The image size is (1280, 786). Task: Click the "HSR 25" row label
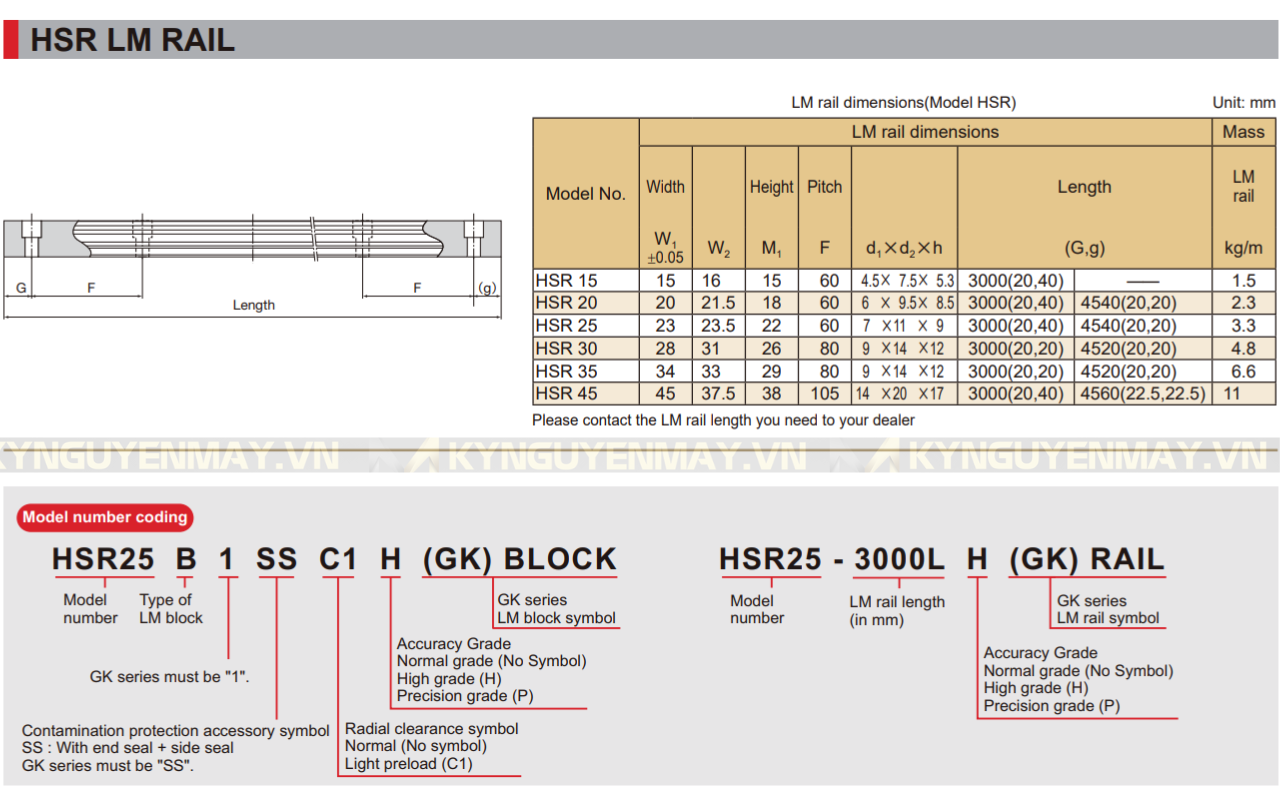[x=566, y=326]
